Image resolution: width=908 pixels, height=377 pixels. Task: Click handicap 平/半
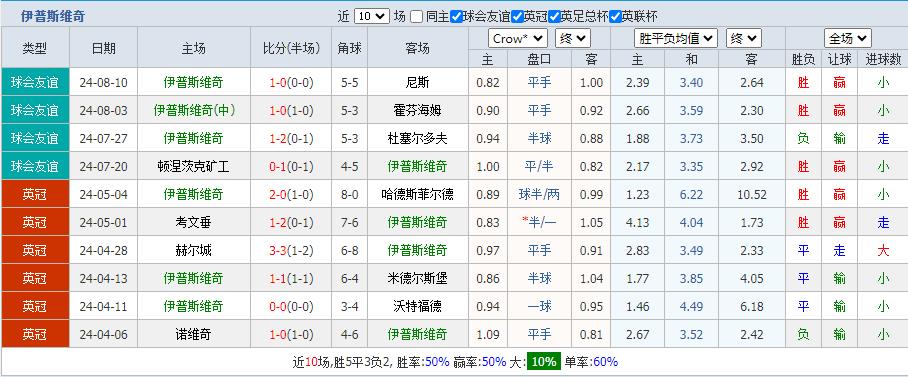tap(539, 167)
